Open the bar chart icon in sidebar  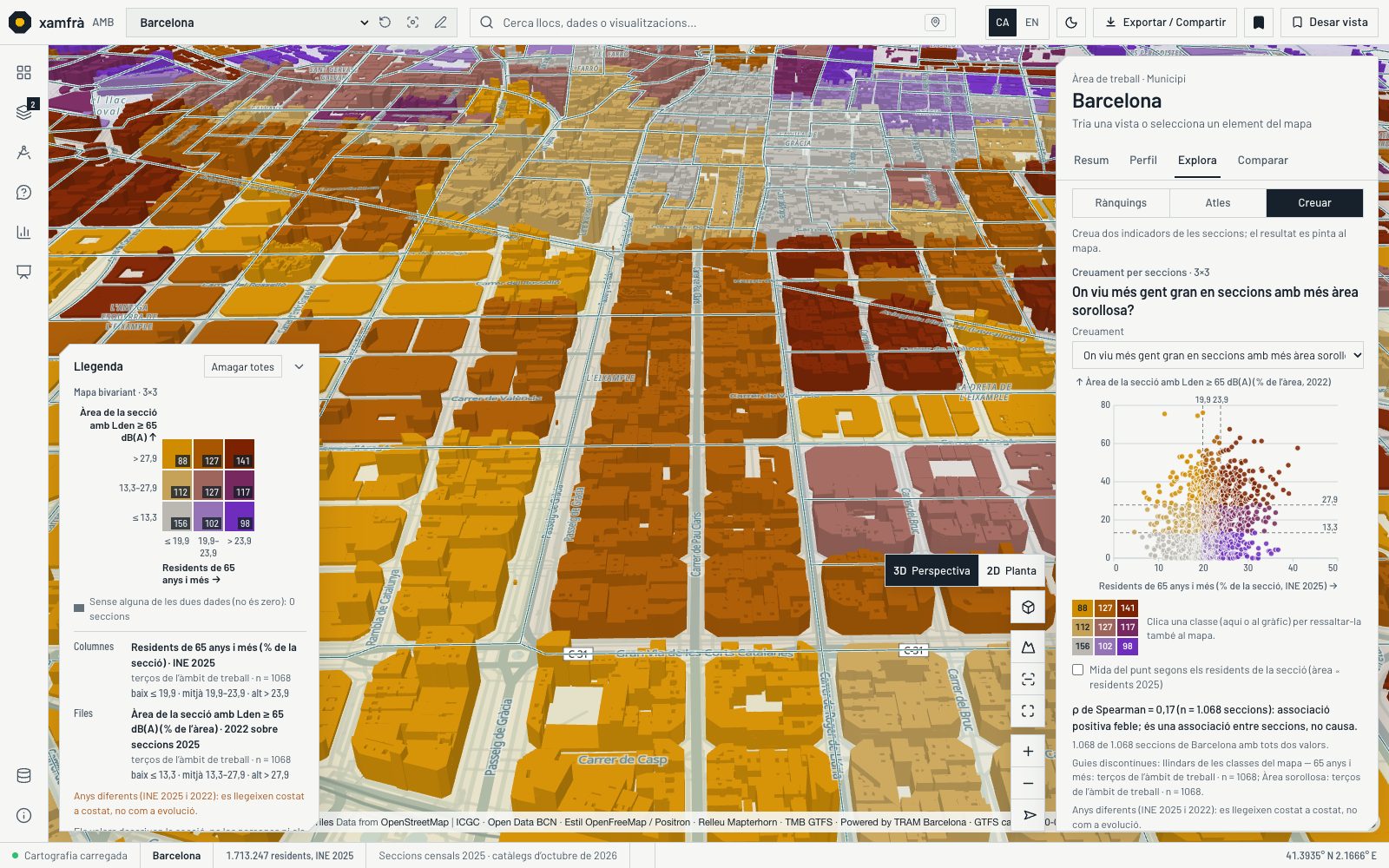pyautogui.click(x=23, y=233)
